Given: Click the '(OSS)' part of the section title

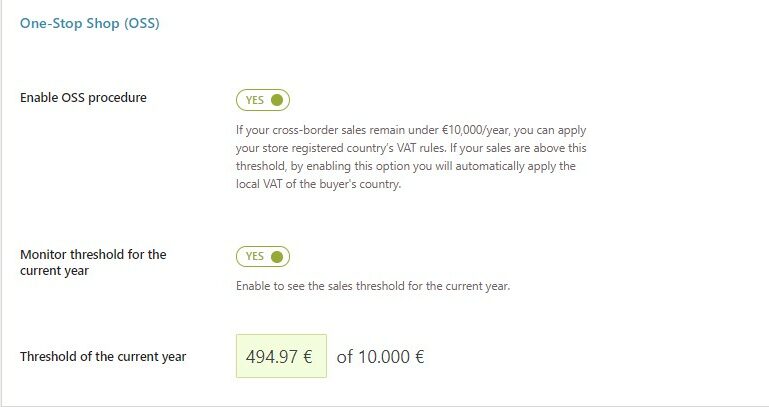Looking at the screenshot, I should (142, 24).
